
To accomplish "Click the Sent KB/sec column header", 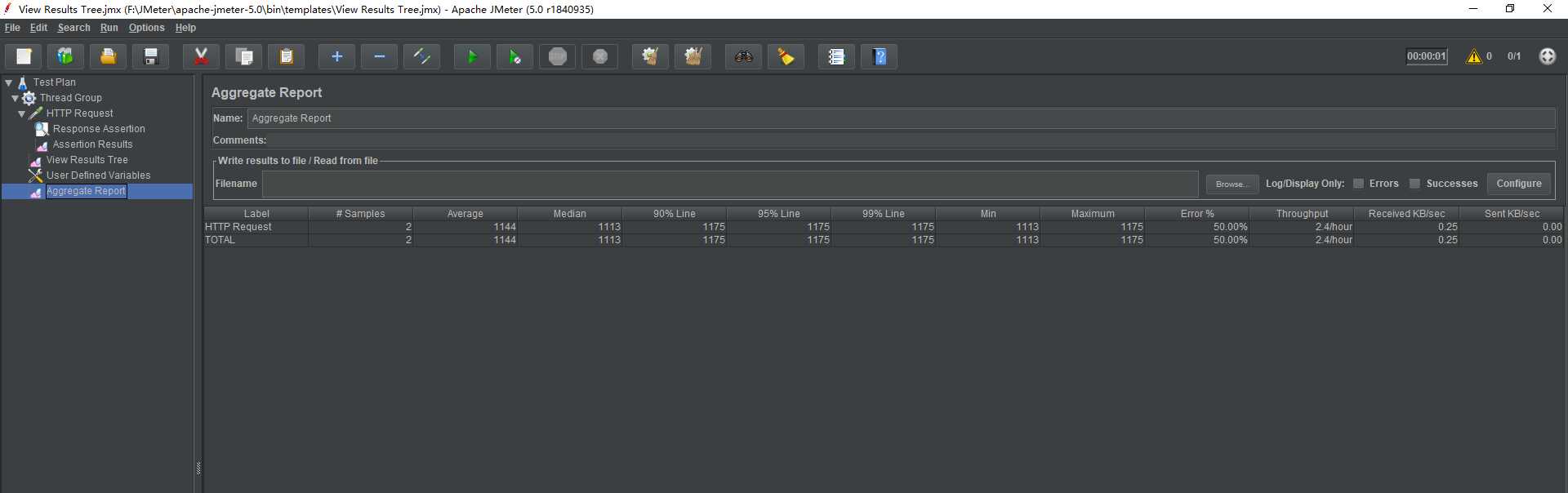I will (1511, 214).
